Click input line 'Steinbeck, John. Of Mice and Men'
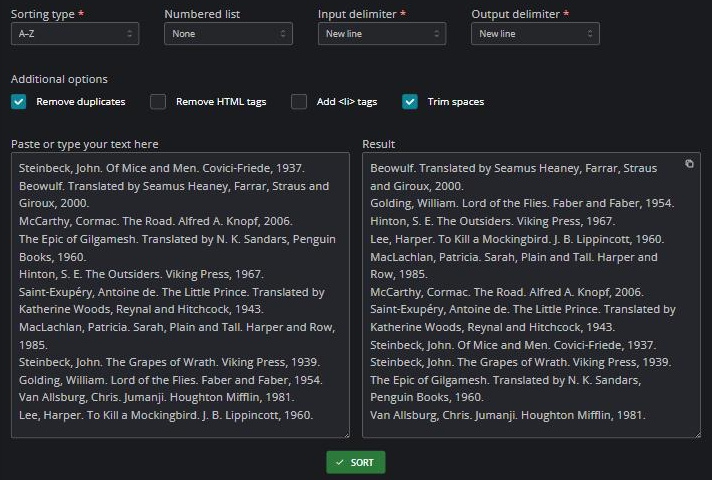712x480 pixels. [x=162, y=168]
